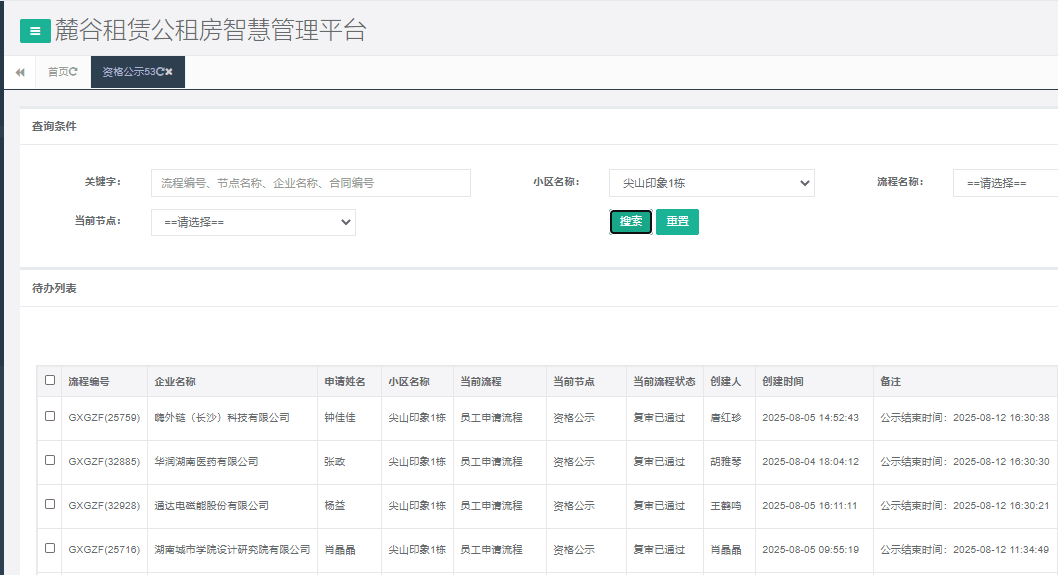This screenshot has width=1058, height=575.
Task: Select the checkbox for GXGZF(32928)
Action: tap(50, 504)
